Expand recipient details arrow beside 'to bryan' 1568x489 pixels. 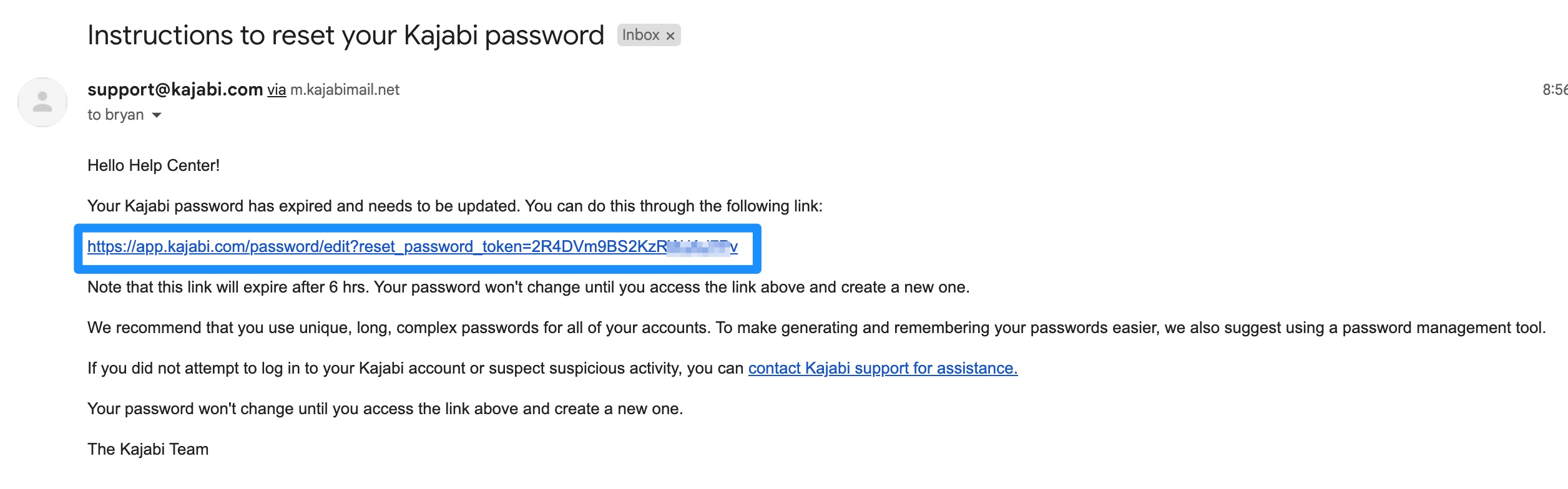(x=157, y=115)
